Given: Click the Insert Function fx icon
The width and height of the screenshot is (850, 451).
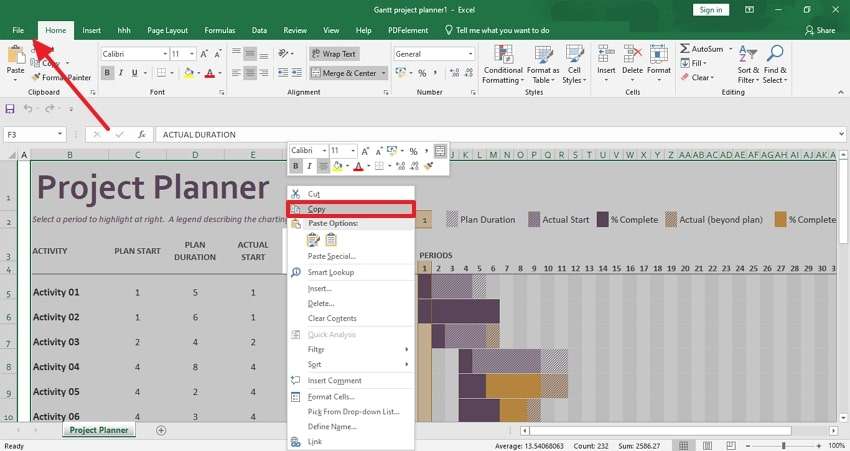Looking at the screenshot, I should point(141,134).
